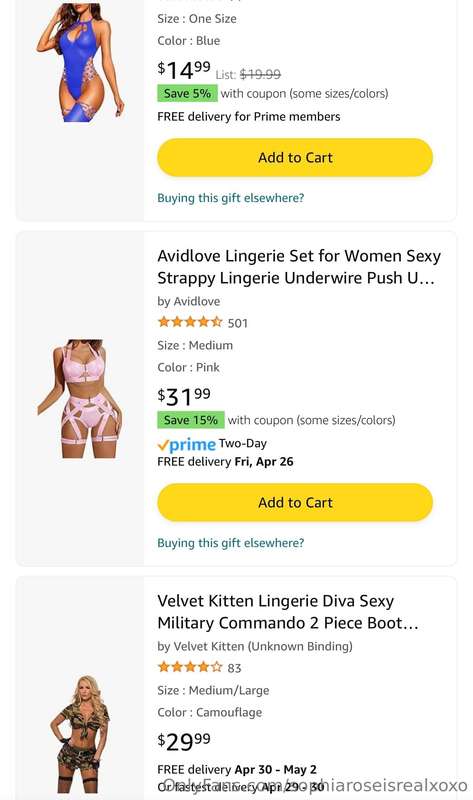Click the $14.99 price on blue bodysuit

point(184,70)
